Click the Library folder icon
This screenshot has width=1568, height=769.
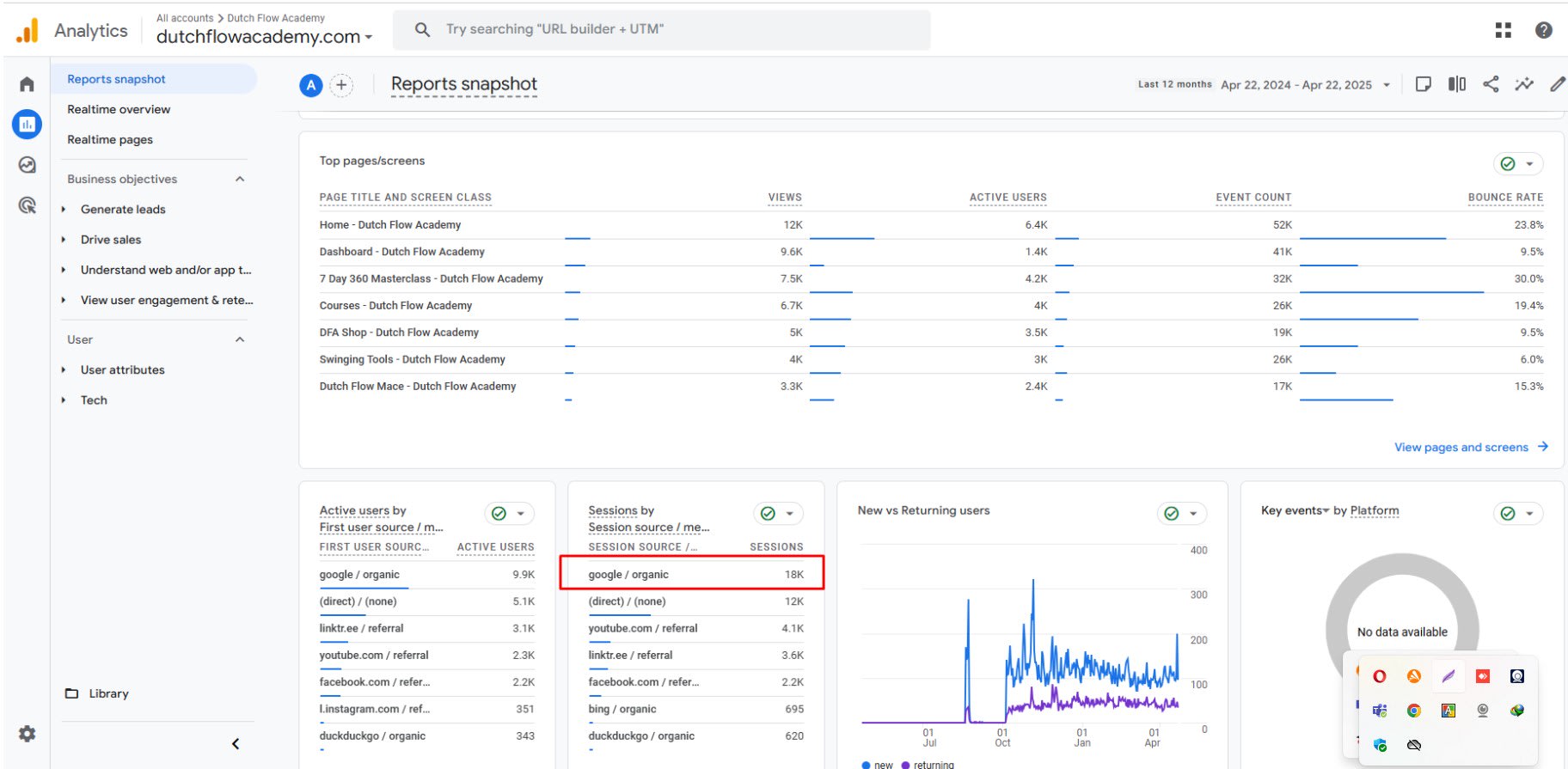(72, 693)
